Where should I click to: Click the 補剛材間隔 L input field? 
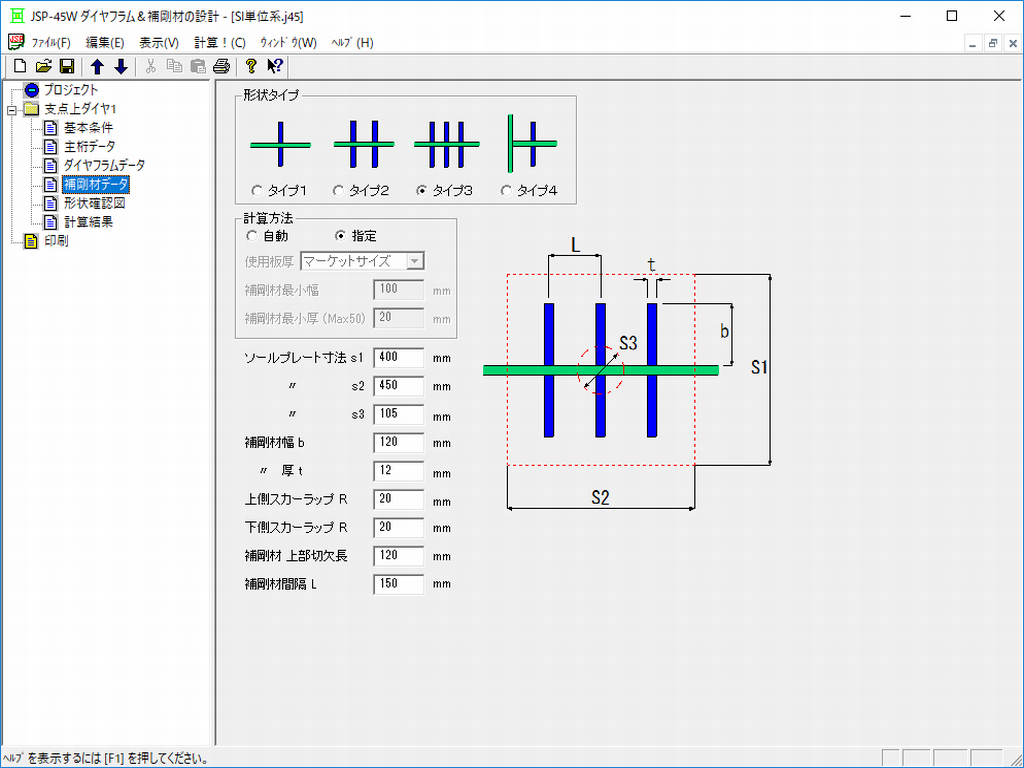[398, 584]
